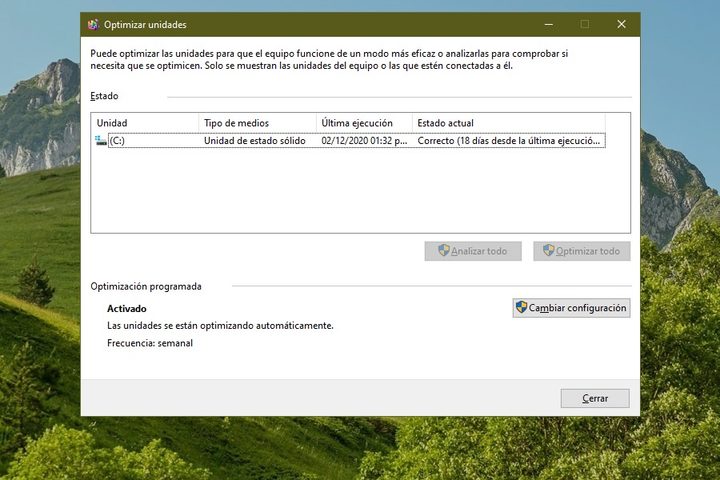The width and height of the screenshot is (720, 480).
Task: Select the (C:) drive icon in the list
Action: pos(101,141)
